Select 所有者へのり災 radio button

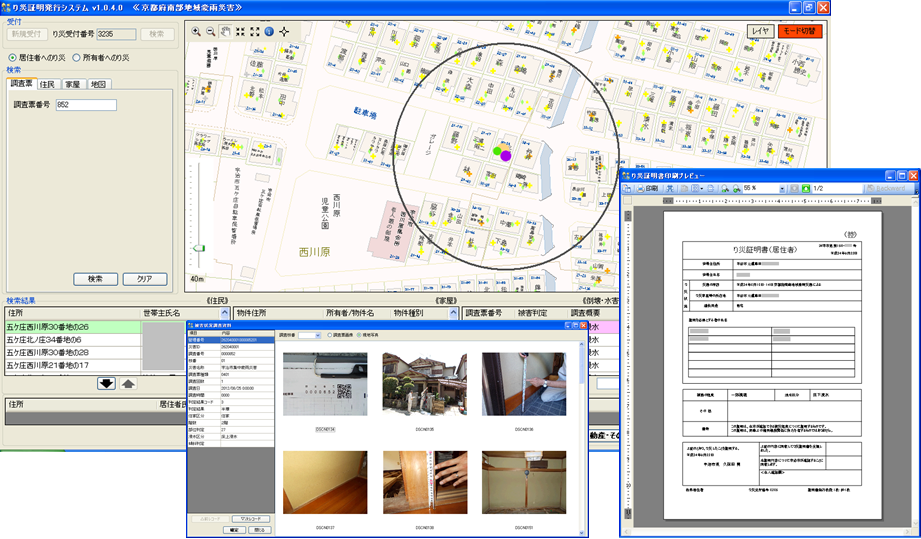pos(77,57)
